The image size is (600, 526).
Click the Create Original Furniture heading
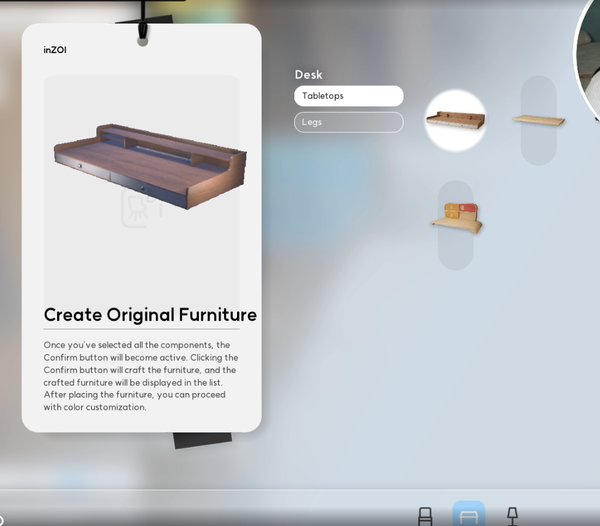click(150, 315)
